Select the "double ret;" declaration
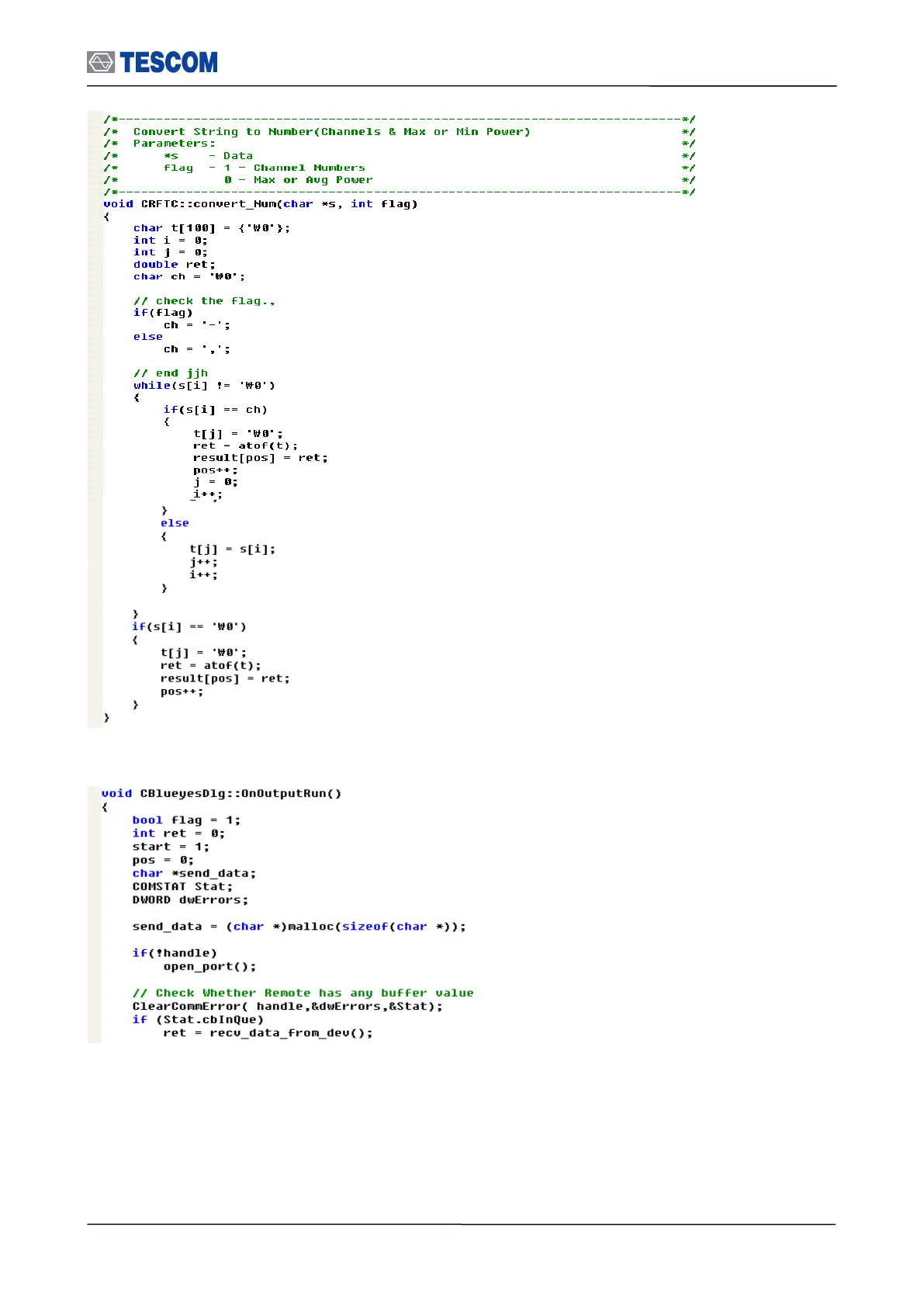Viewport: 924px width, 1307px height. [x=174, y=265]
